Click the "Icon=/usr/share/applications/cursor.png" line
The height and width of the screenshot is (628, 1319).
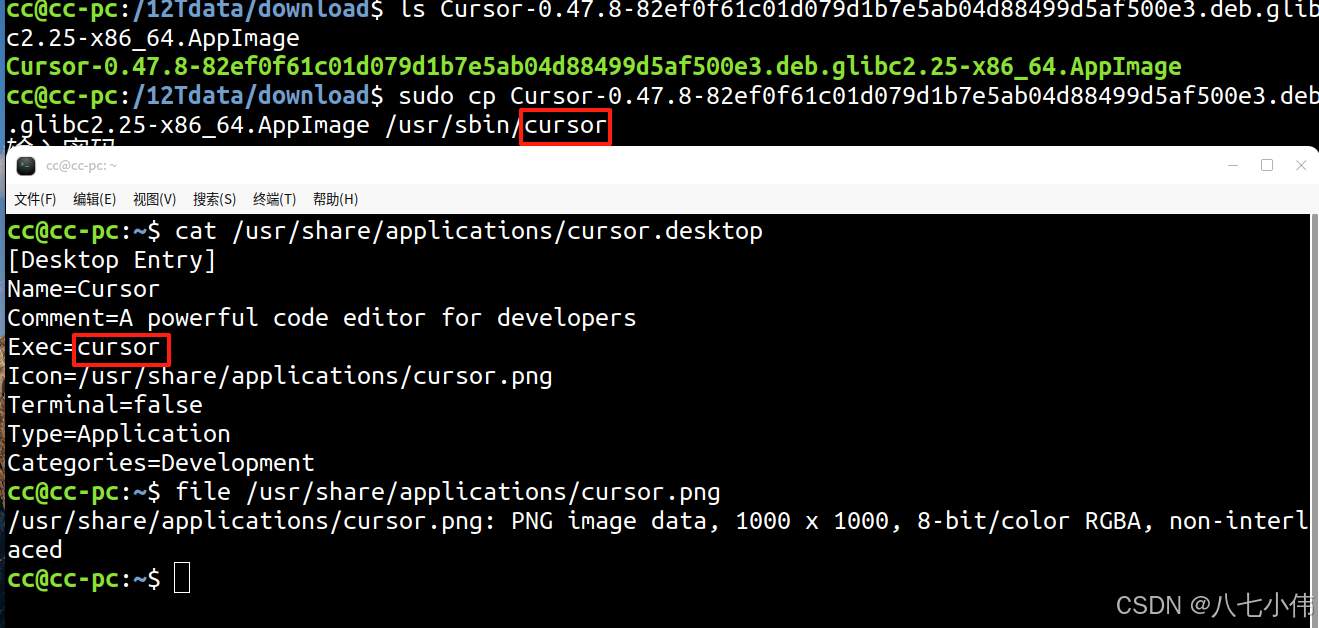[280, 376]
